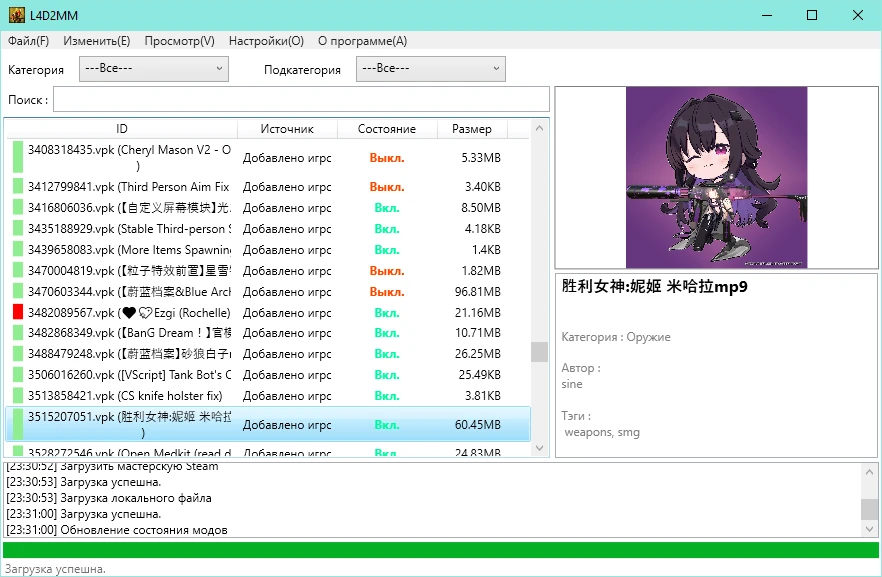
Task: Click log scroll up arrow
Action: 869,472
